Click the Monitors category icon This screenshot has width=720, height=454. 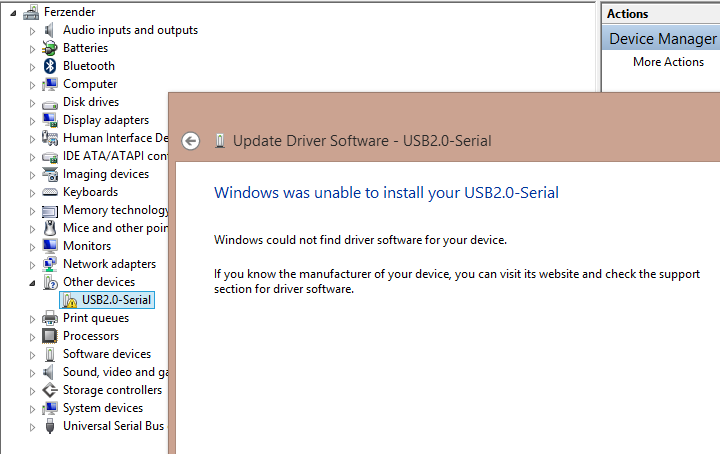coord(50,246)
